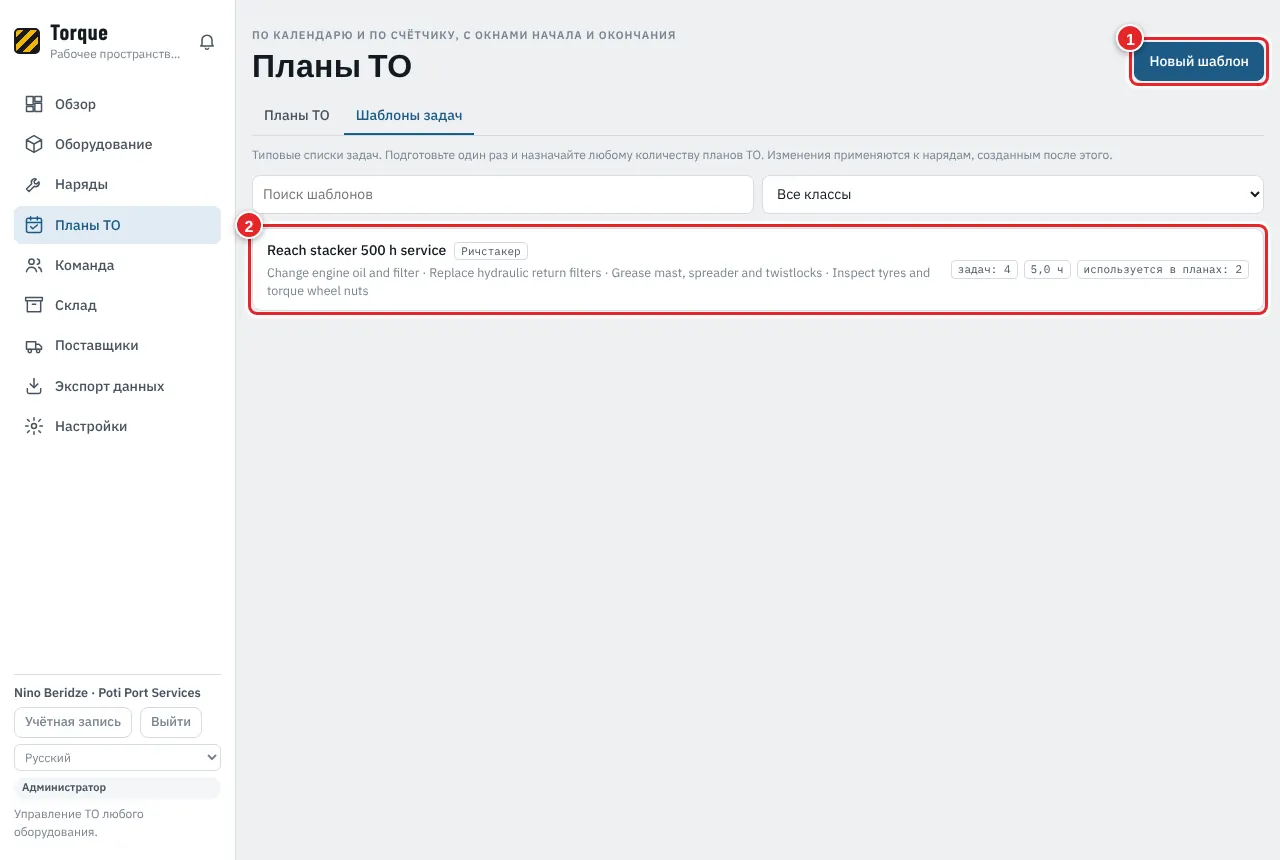Image resolution: width=1280 pixels, height=860 pixels.
Task: Click the Настройки gear icon
Action: (34, 426)
